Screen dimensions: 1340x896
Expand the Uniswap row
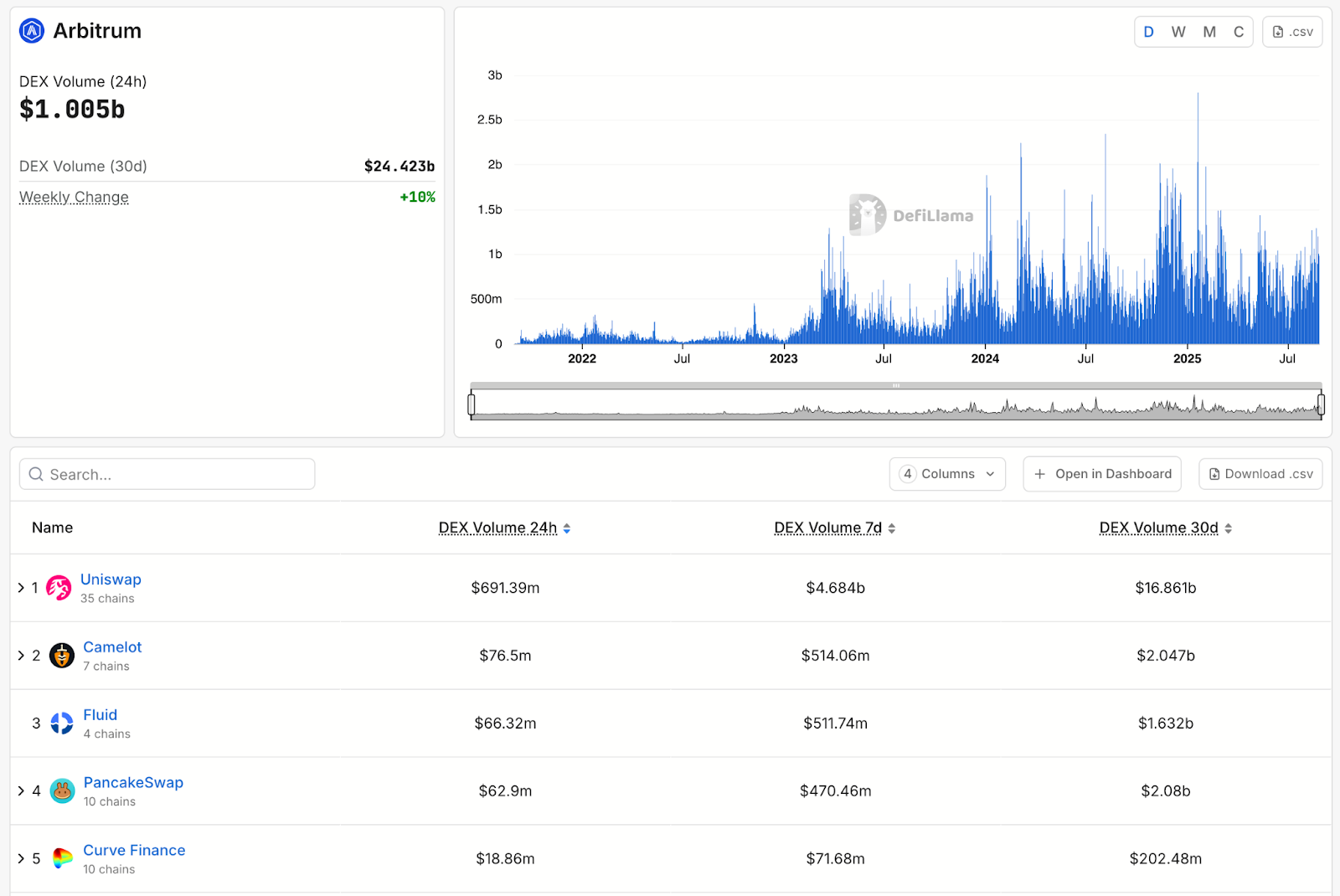21,587
